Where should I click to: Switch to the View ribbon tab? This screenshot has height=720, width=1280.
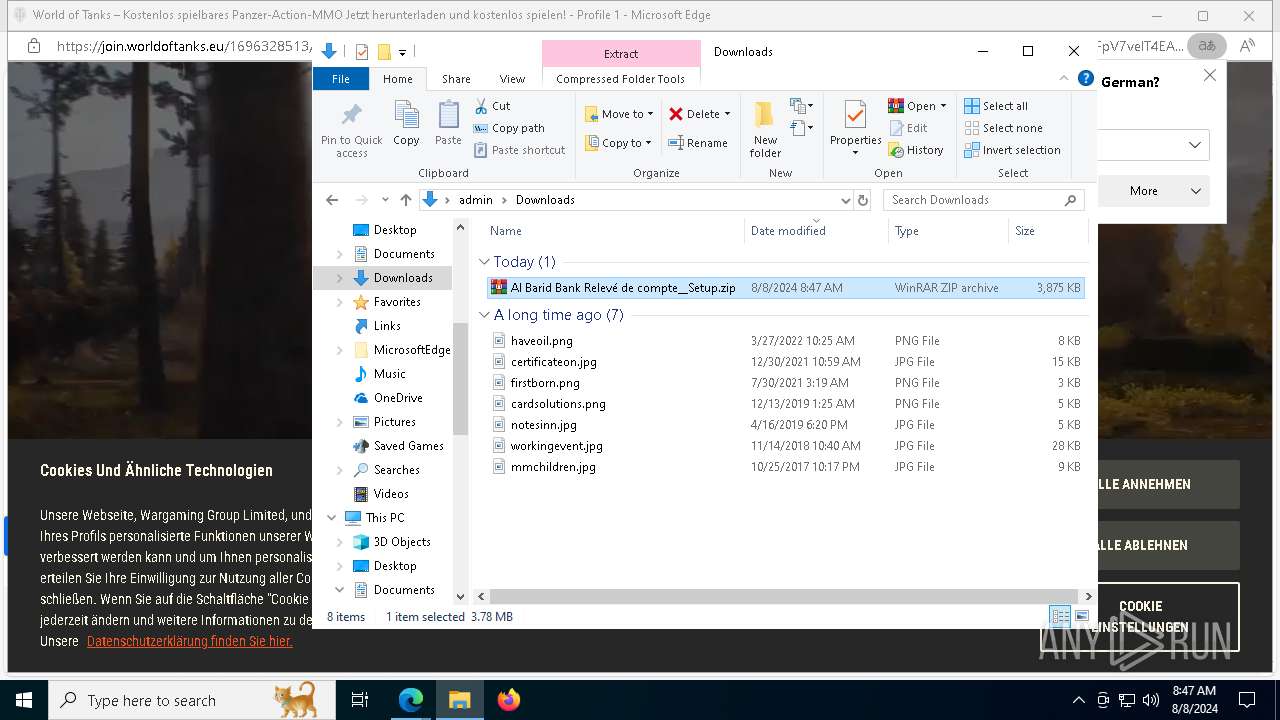click(x=512, y=79)
